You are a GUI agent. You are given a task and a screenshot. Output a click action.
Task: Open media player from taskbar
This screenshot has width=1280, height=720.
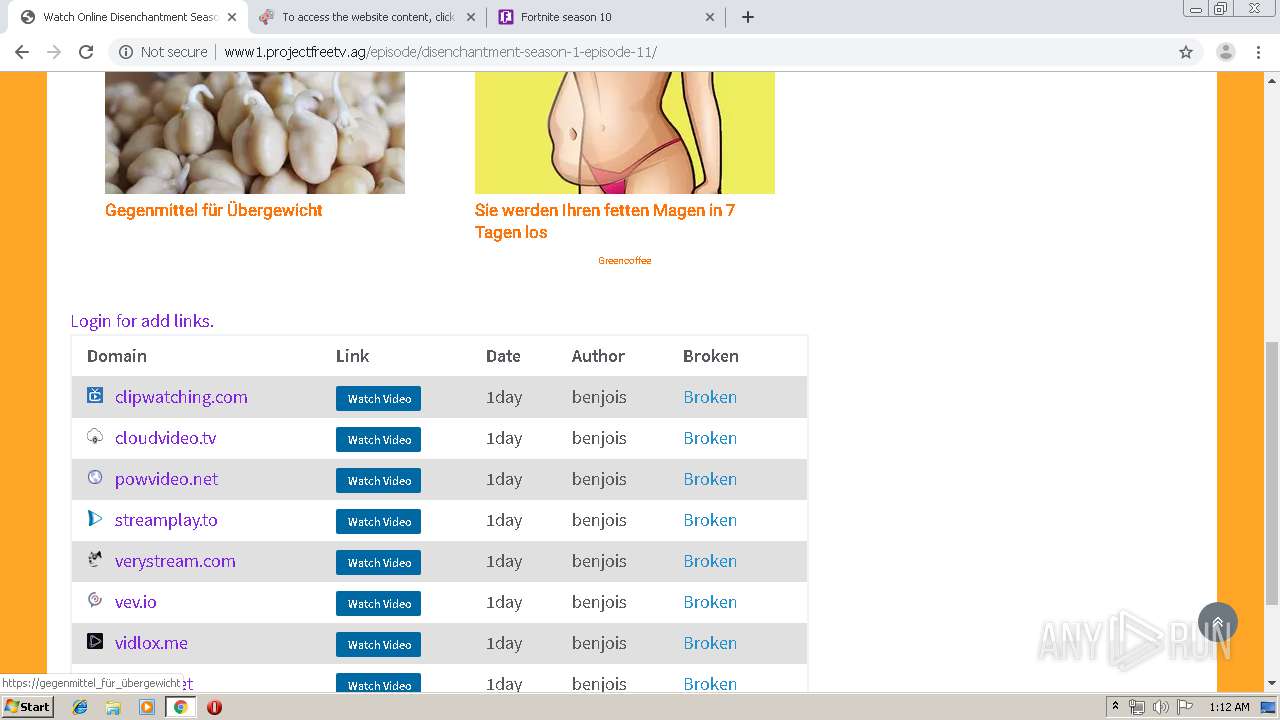[x=147, y=707]
